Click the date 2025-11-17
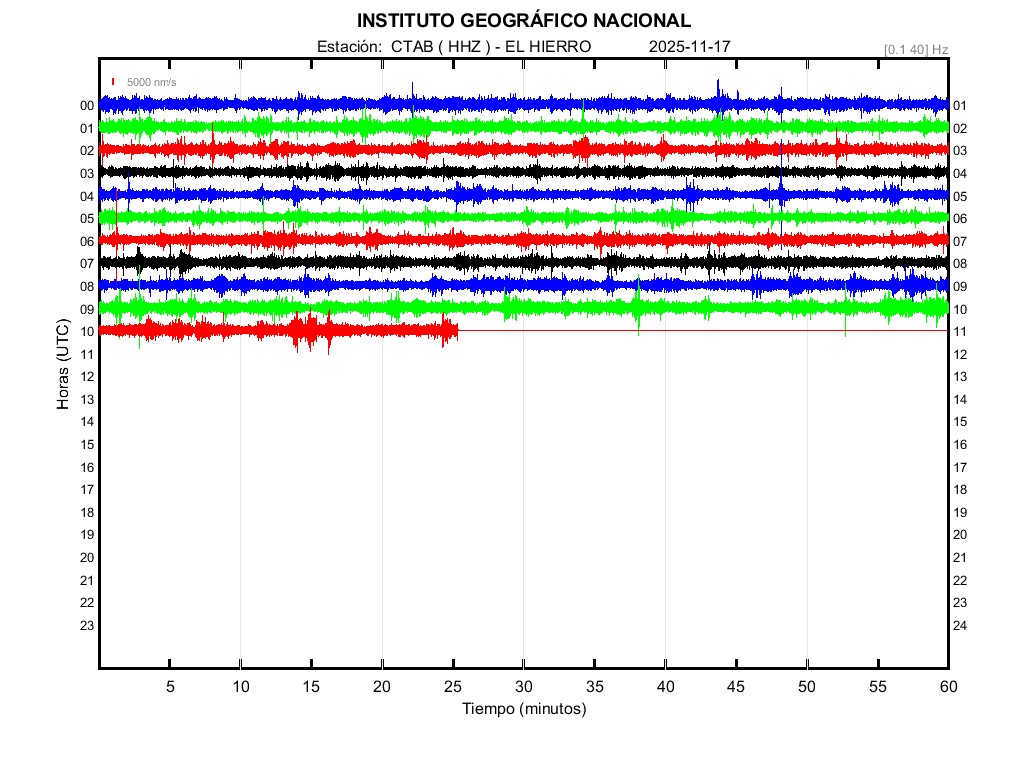The height and width of the screenshot is (768, 1024). 690,47
